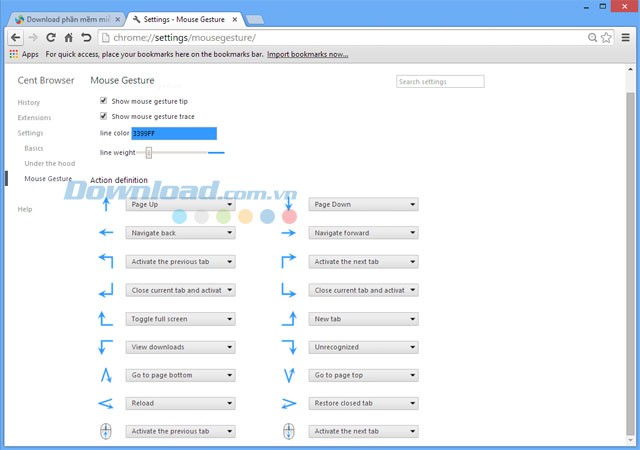Click the Settings item in the sidebar
Image resolution: width=640 pixels, height=450 pixels.
coord(30,133)
